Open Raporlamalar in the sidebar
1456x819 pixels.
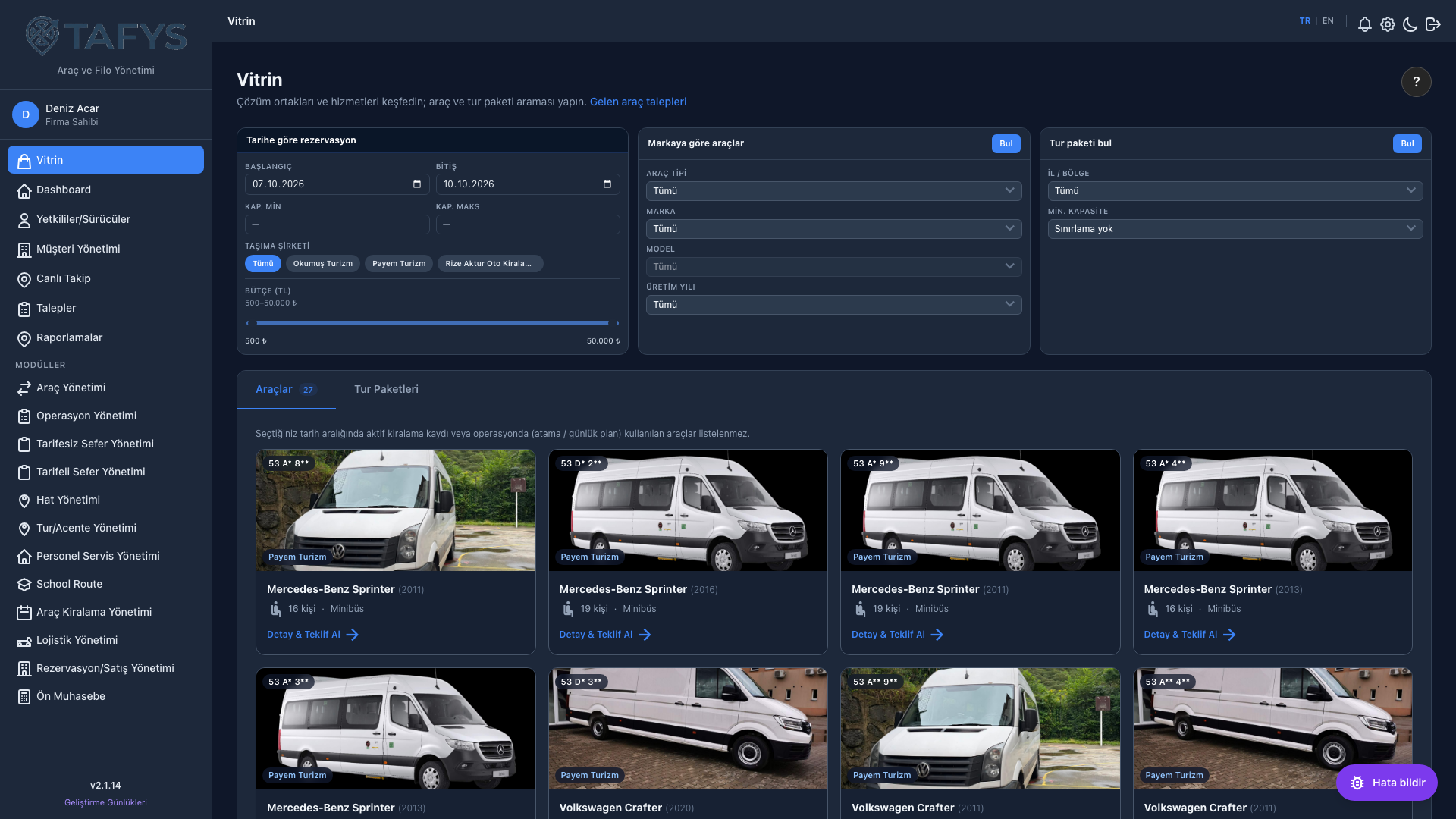pos(105,338)
